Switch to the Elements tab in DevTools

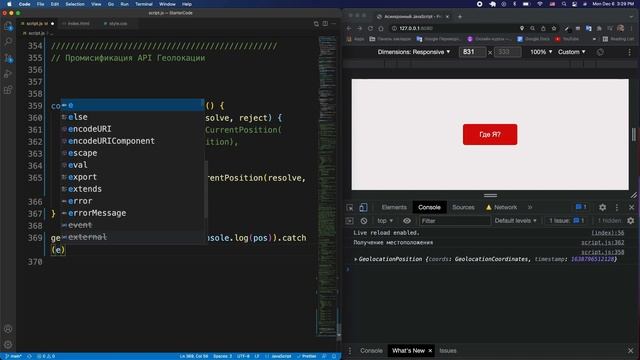click(x=394, y=207)
